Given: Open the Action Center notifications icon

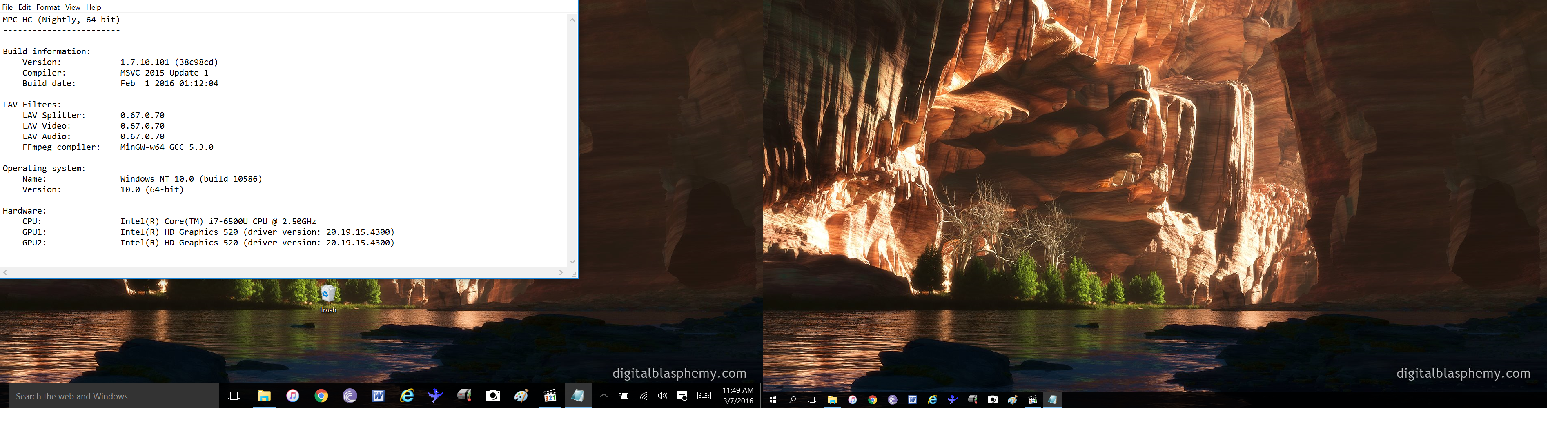Looking at the screenshot, I should [682, 396].
